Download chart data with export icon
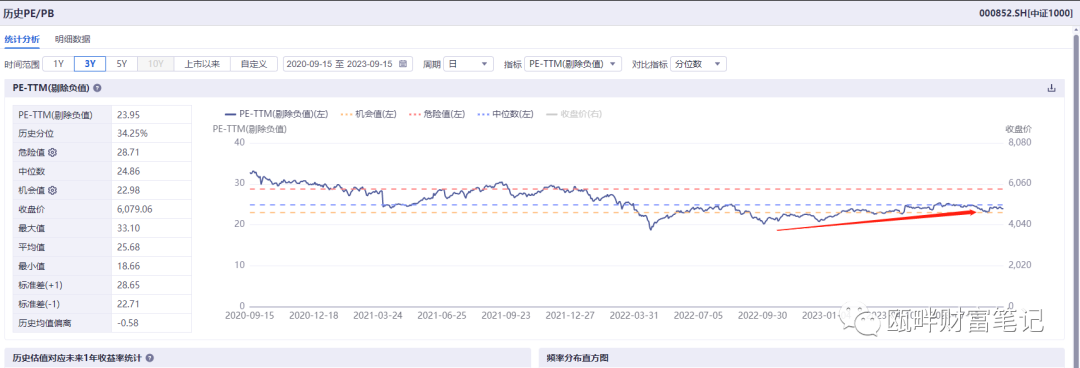Screen dimensions: 1080x368 click(x=1051, y=88)
